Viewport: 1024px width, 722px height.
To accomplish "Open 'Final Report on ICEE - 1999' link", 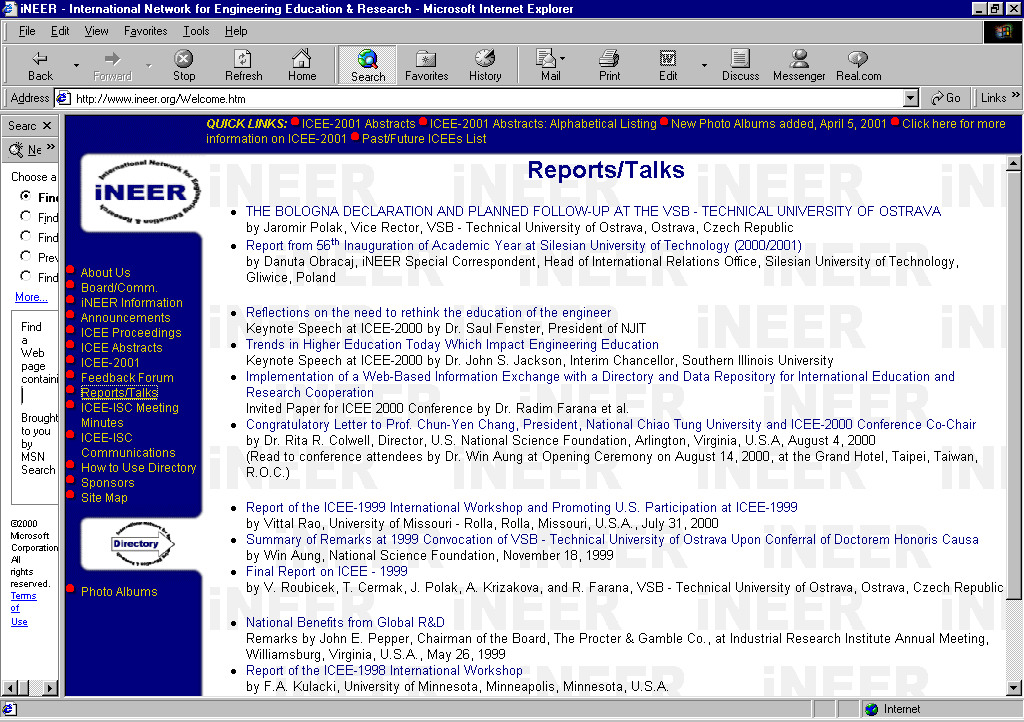I will click(x=327, y=571).
